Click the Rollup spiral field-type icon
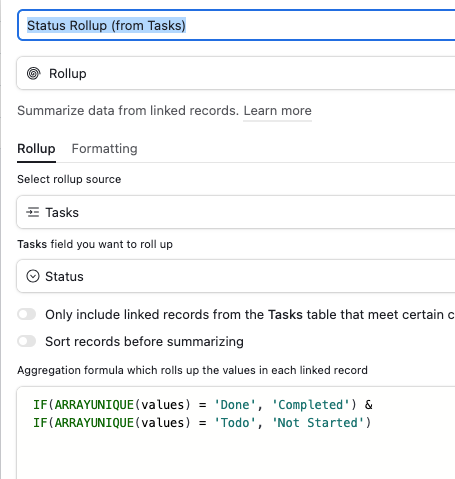This screenshot has width=455, height=479. coord(34,73)
